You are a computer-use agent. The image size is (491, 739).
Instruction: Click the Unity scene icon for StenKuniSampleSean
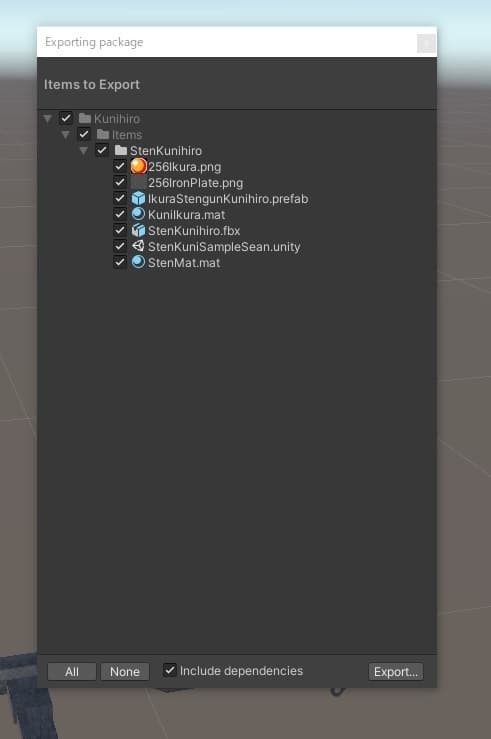(x=138, y=246)
